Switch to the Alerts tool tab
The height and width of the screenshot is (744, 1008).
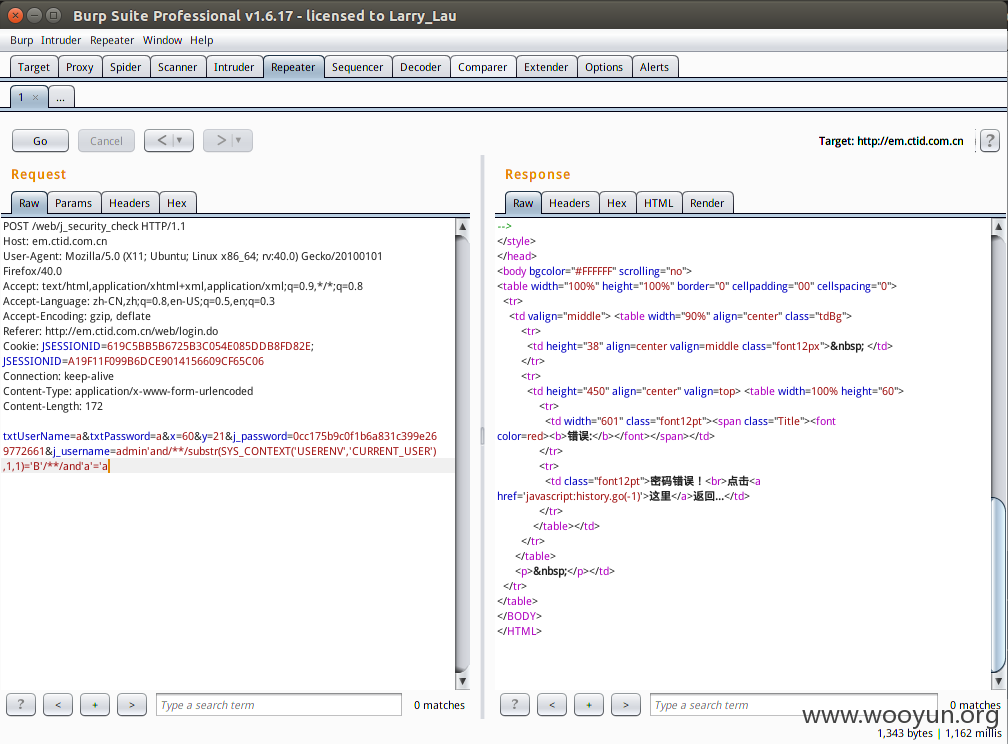pos(654,67)
